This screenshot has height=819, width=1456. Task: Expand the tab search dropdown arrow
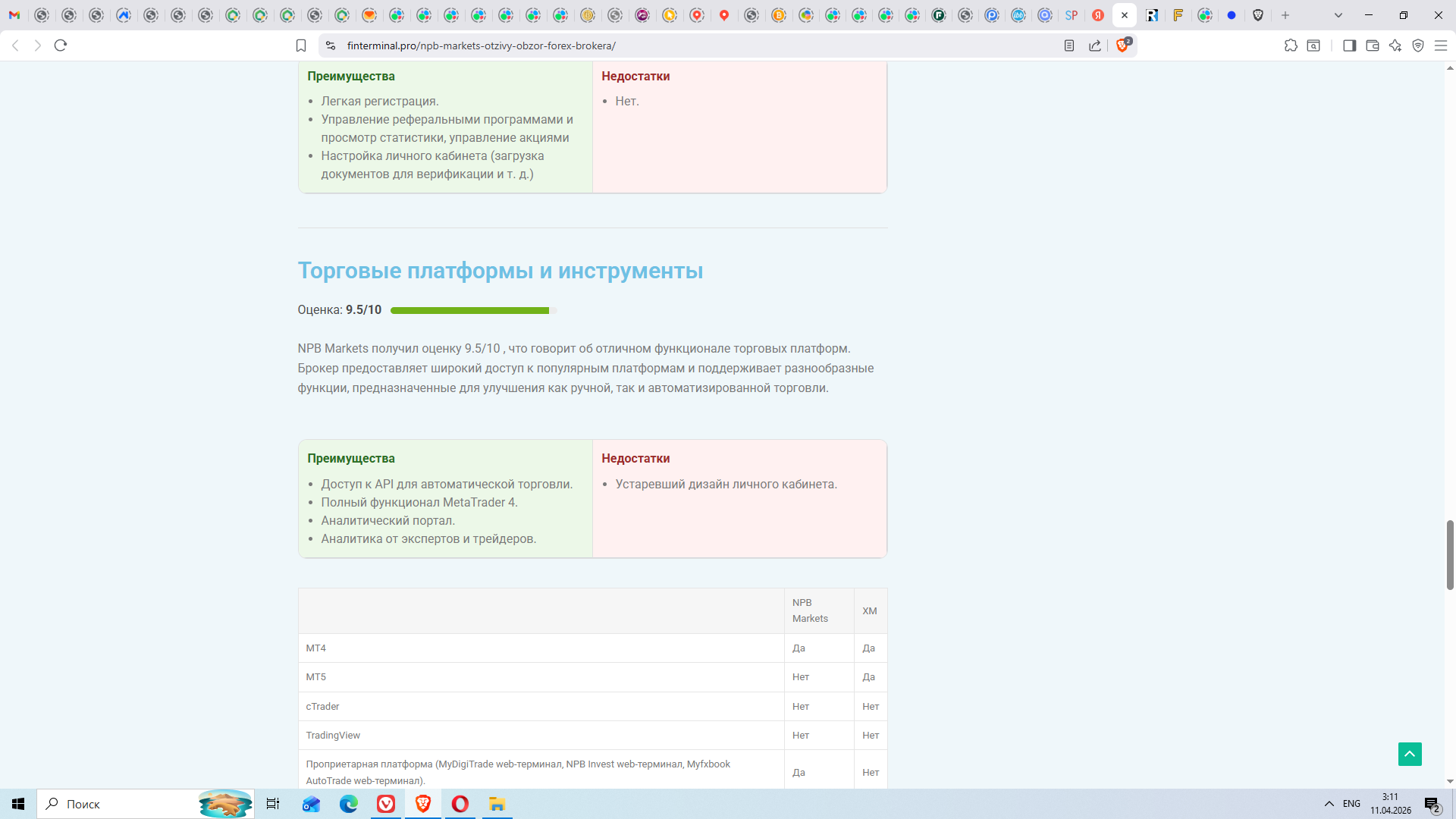tap(1338, 15)
